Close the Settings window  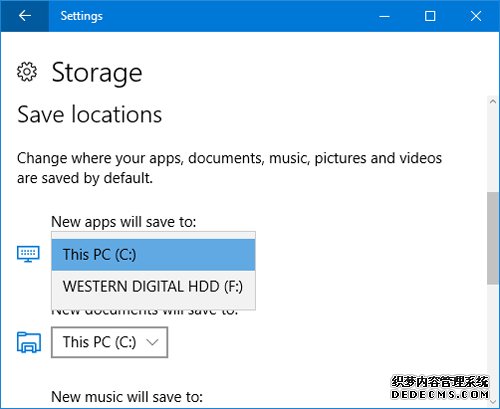point(476,16)
